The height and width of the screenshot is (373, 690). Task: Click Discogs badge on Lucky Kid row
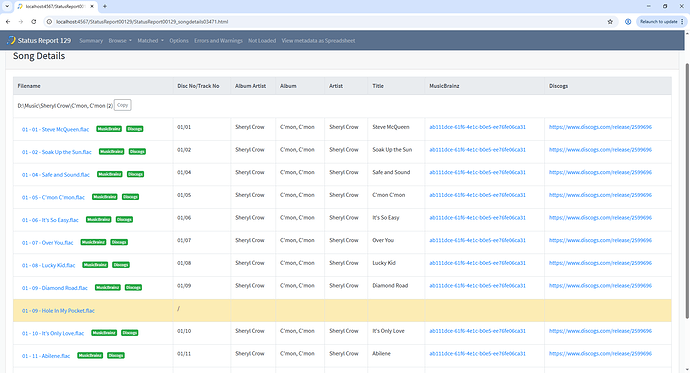click(x=121, y=265)
